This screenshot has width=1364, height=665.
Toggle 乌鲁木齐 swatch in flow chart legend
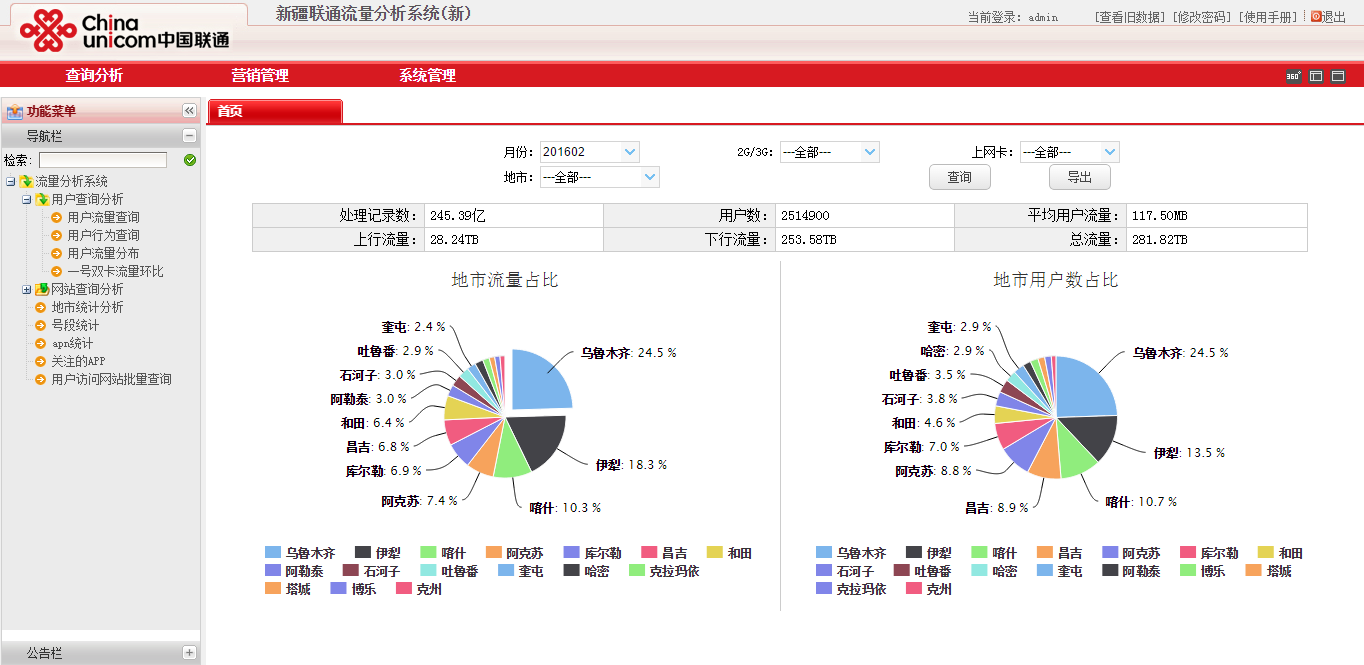click(273, 553)
